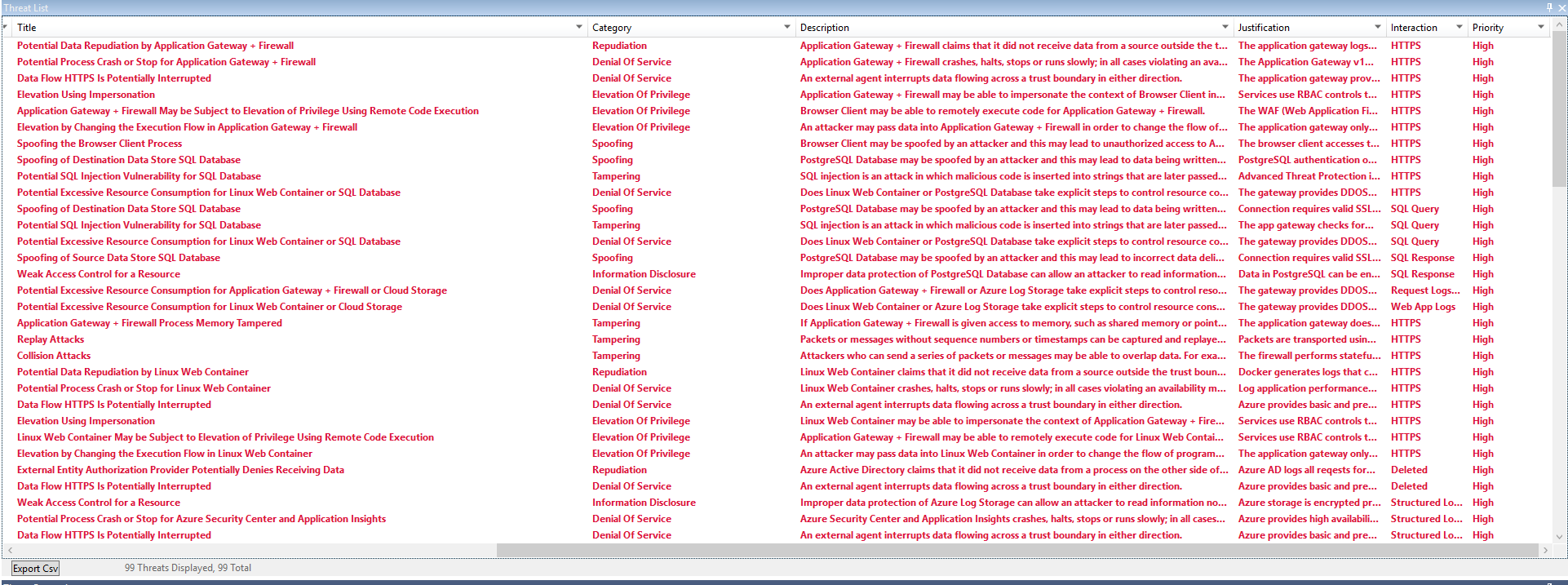The width and height of the screenshot is (1568, 585).
Task: Select "Elevation by Changing the Execution Flow in Linux Web Container"
Action: (x=165, y=454)
